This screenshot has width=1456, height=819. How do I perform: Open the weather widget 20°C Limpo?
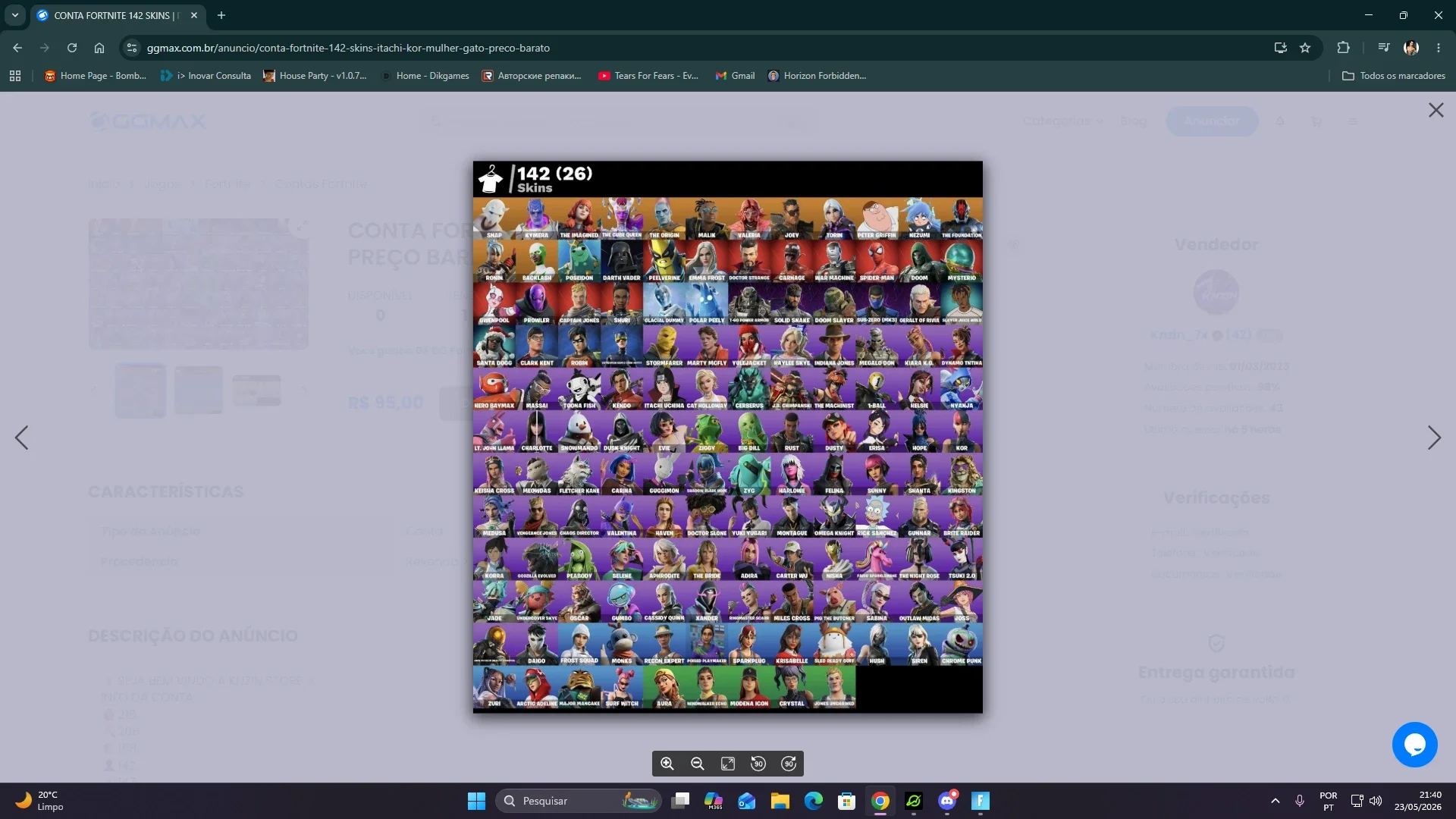[39, 801]
